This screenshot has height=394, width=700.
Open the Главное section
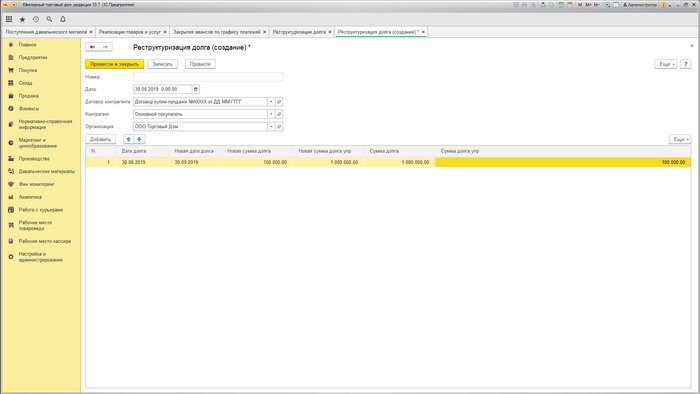click(x=28, y=45)
